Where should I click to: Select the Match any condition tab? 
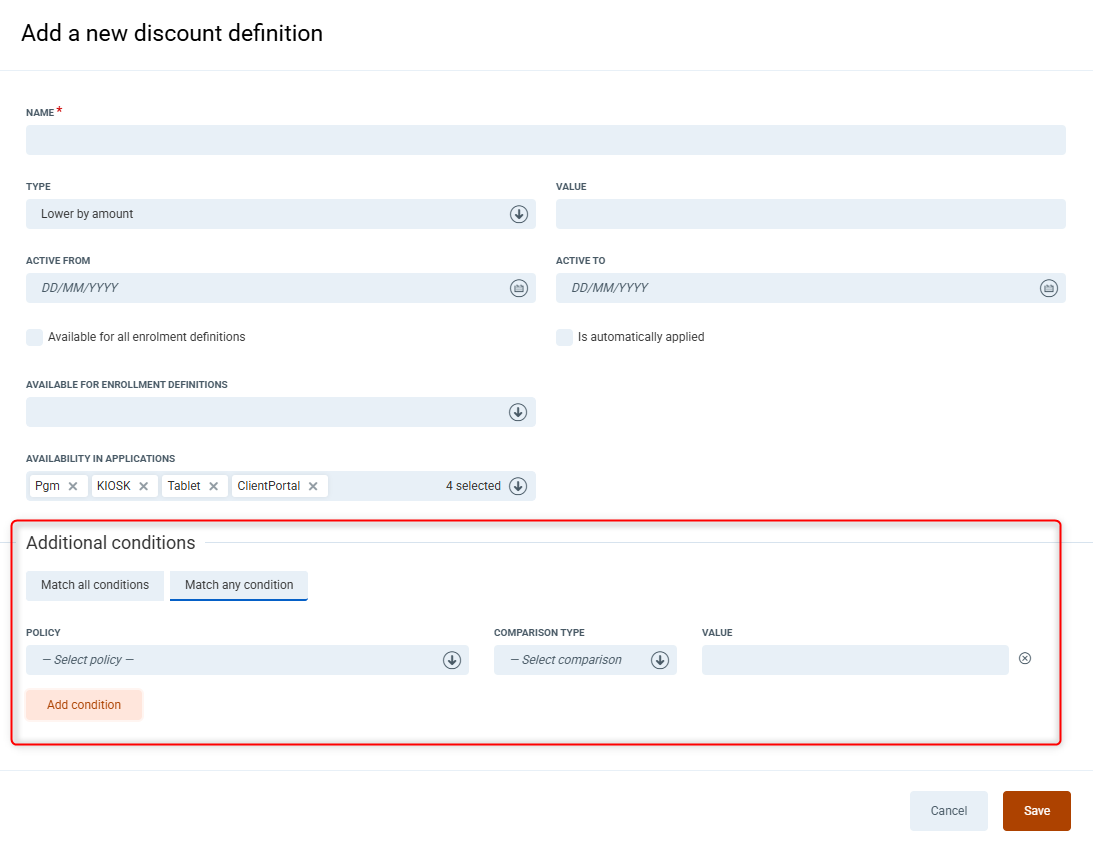pos(239,585)
